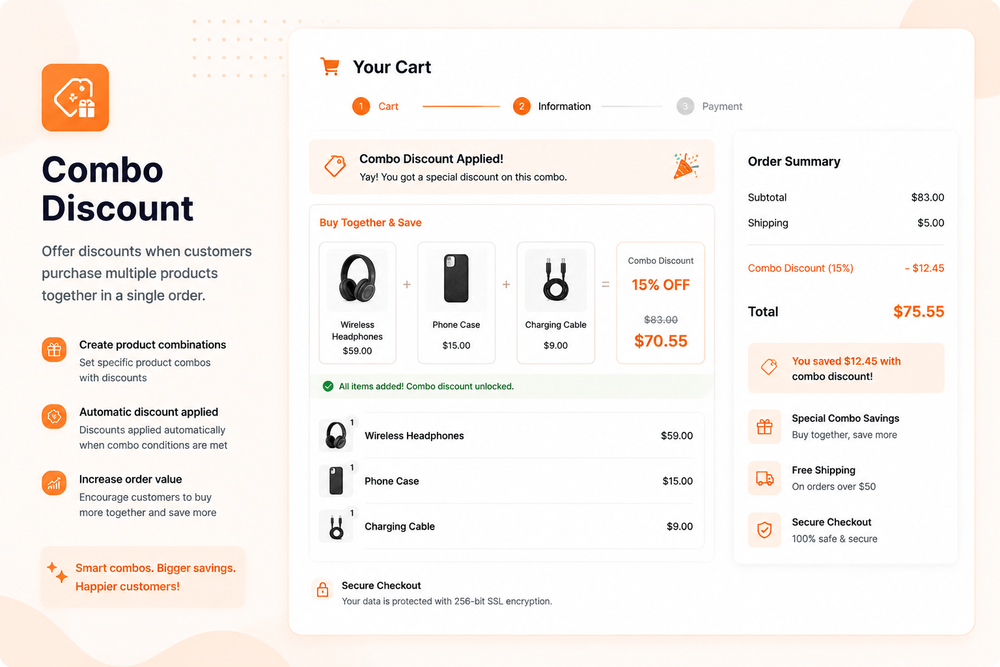Click the truck icon for Free Shipping
This screenshot has width=1000, height=667.
click(x=765, y=478)
